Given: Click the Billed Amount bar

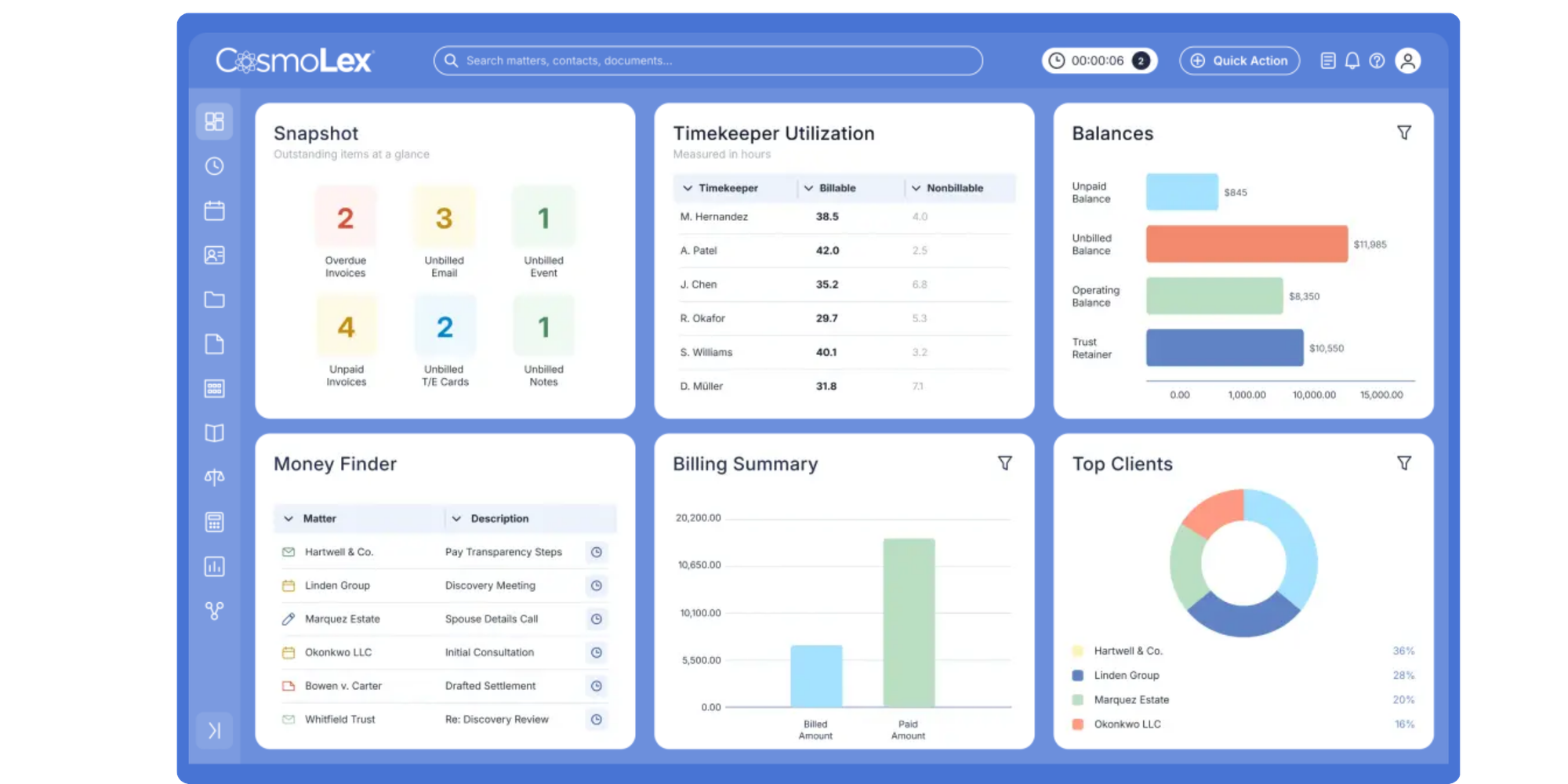Looking at the screenshot, I should click(816, 676).
